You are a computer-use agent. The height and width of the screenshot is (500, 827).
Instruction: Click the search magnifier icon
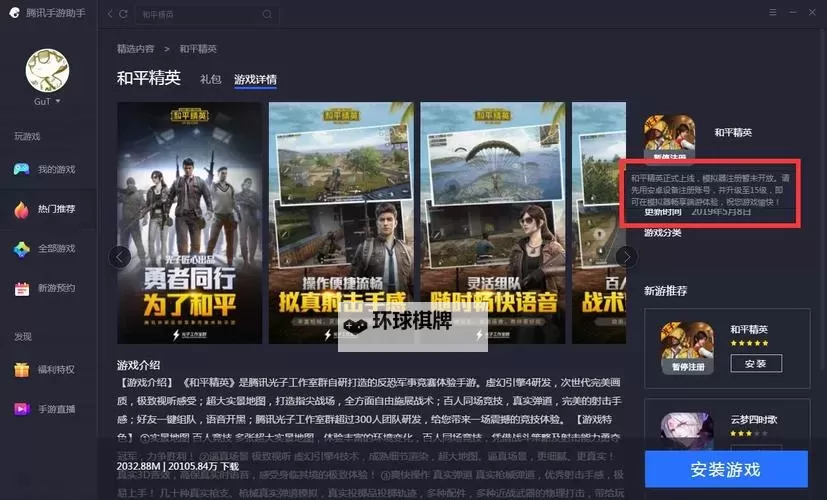tap(267, 14)
